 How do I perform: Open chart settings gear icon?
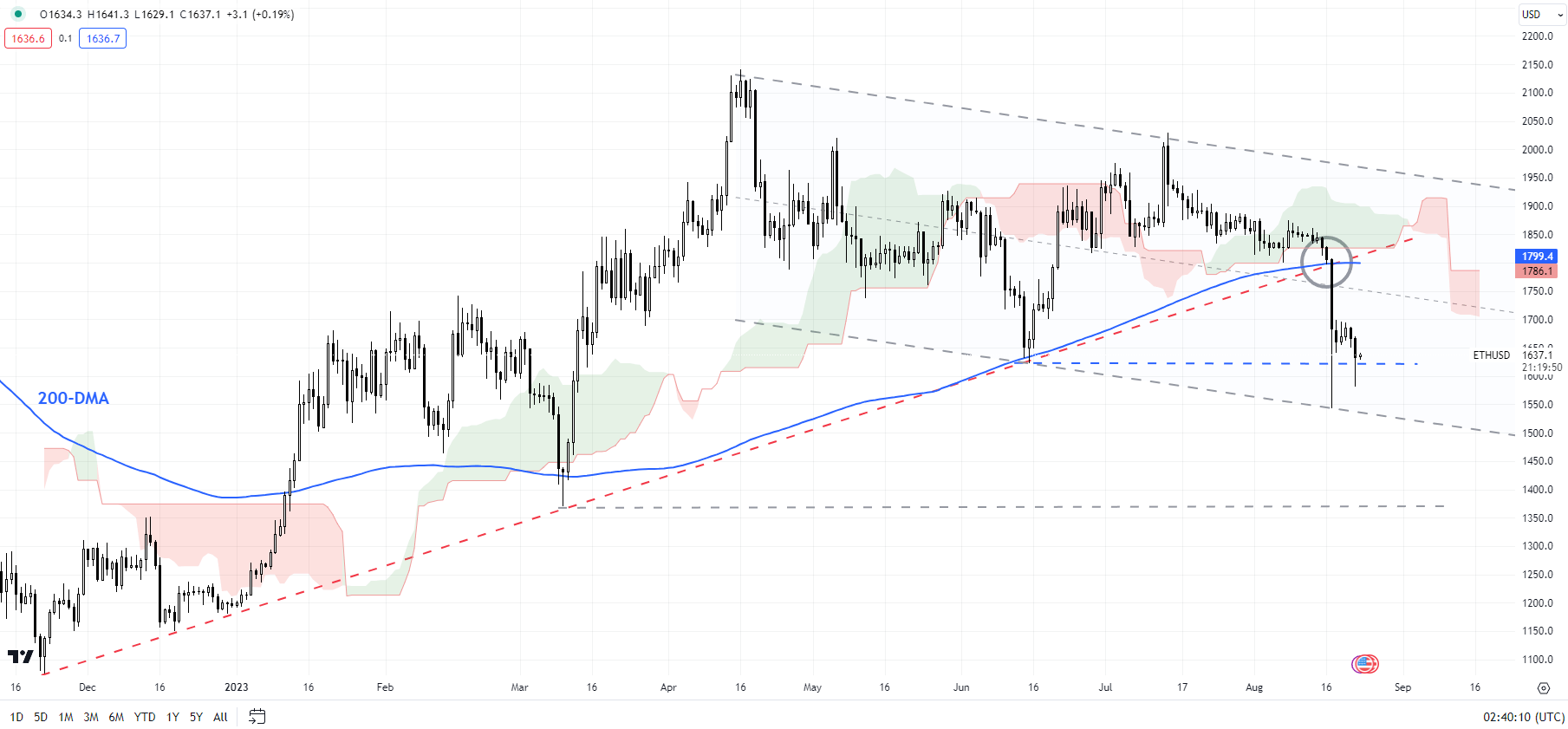[1543, 687]
